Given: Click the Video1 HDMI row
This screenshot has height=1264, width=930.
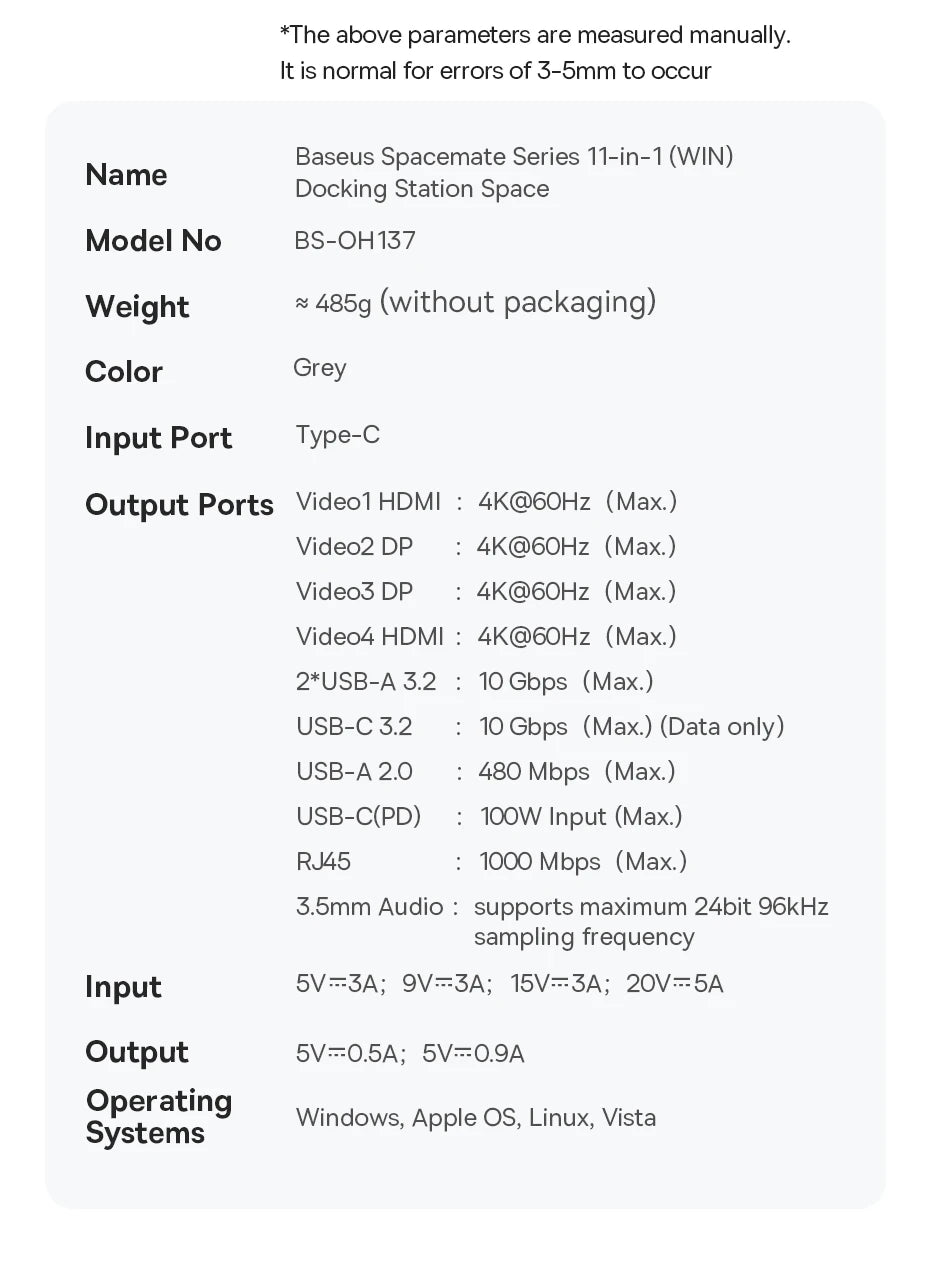Looking at the screenshot, I should [x=368, y=502].
